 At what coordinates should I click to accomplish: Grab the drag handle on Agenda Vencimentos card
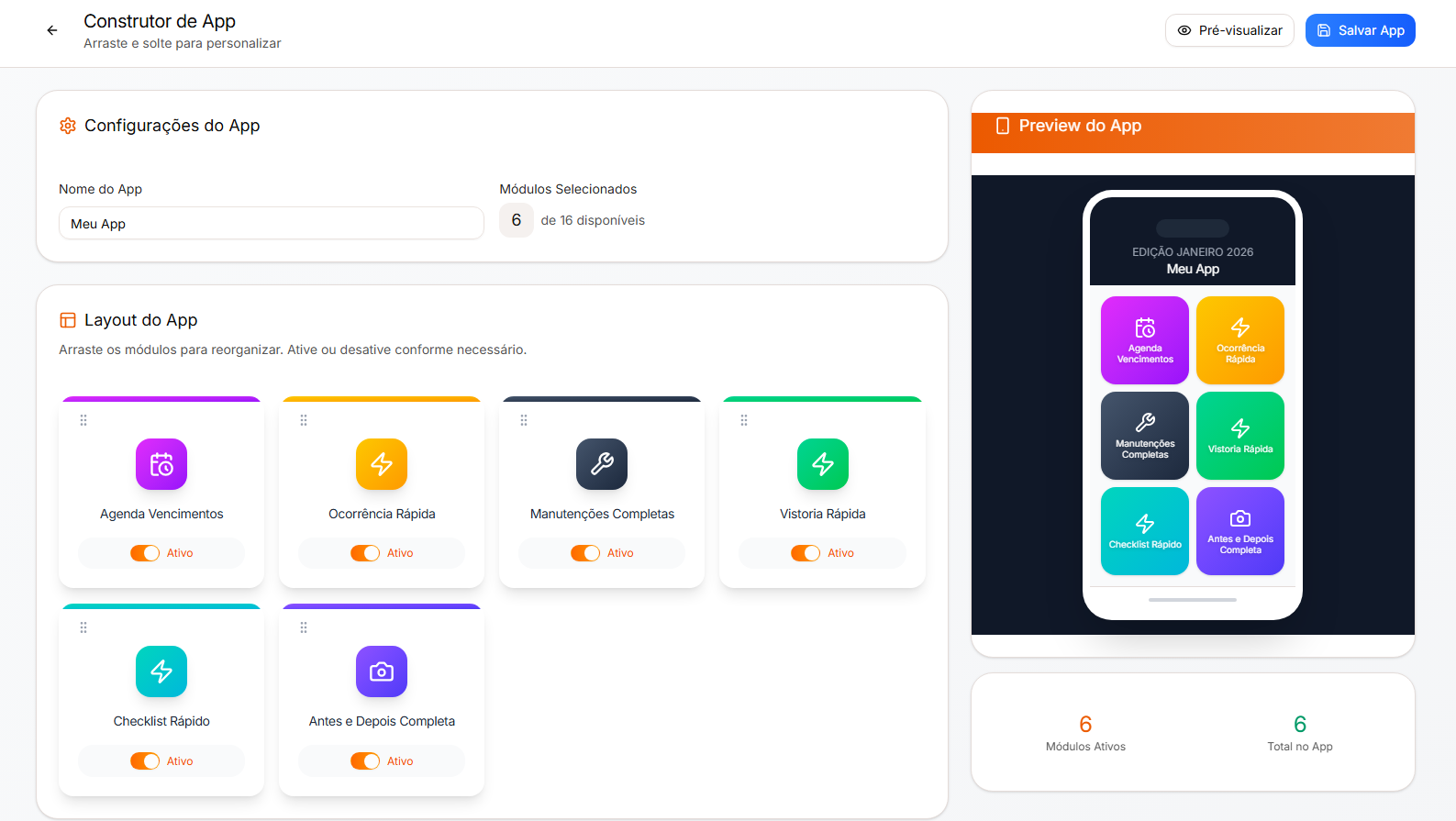83,420
